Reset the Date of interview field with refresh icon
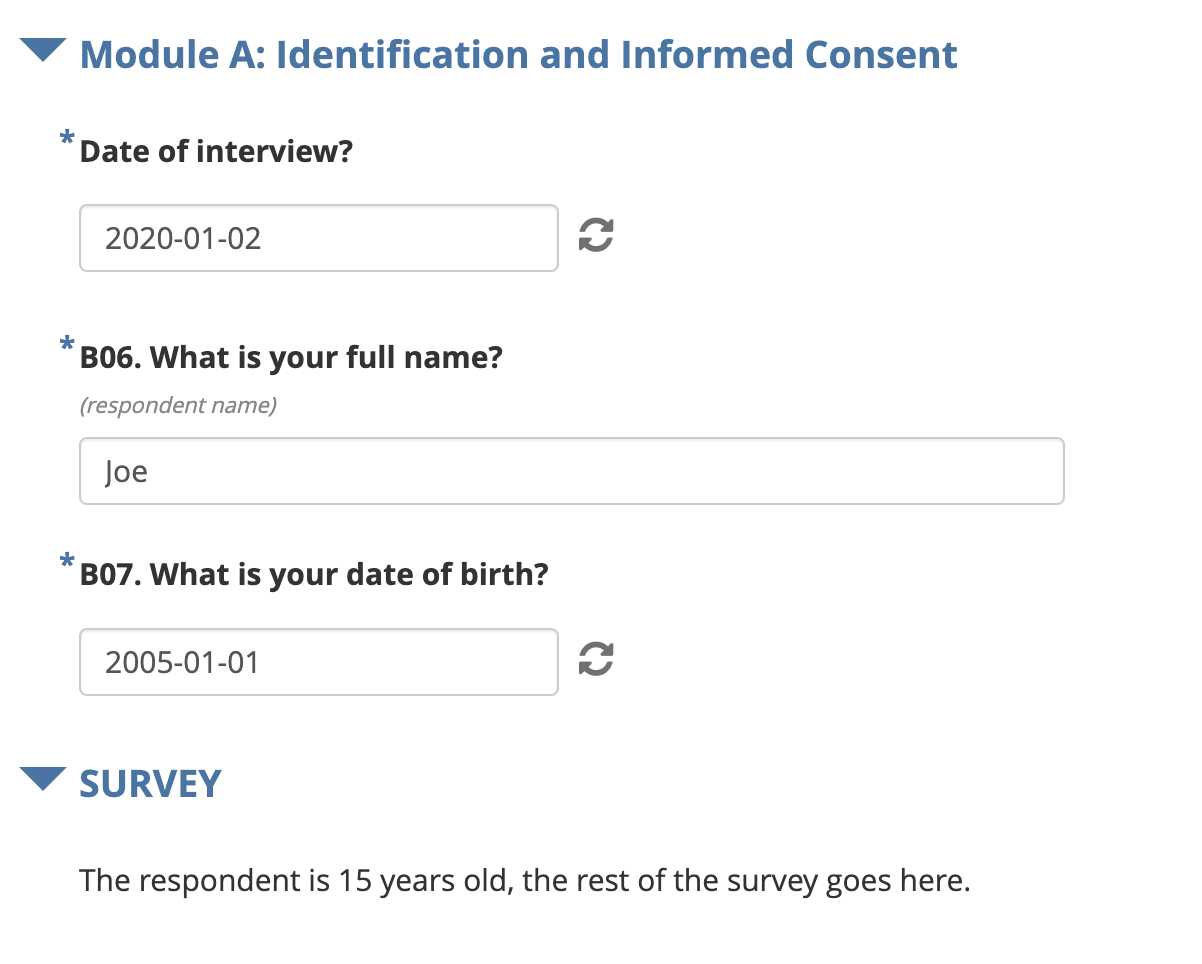Viewport: 1202px width, 964px height. tap(596, 237)
